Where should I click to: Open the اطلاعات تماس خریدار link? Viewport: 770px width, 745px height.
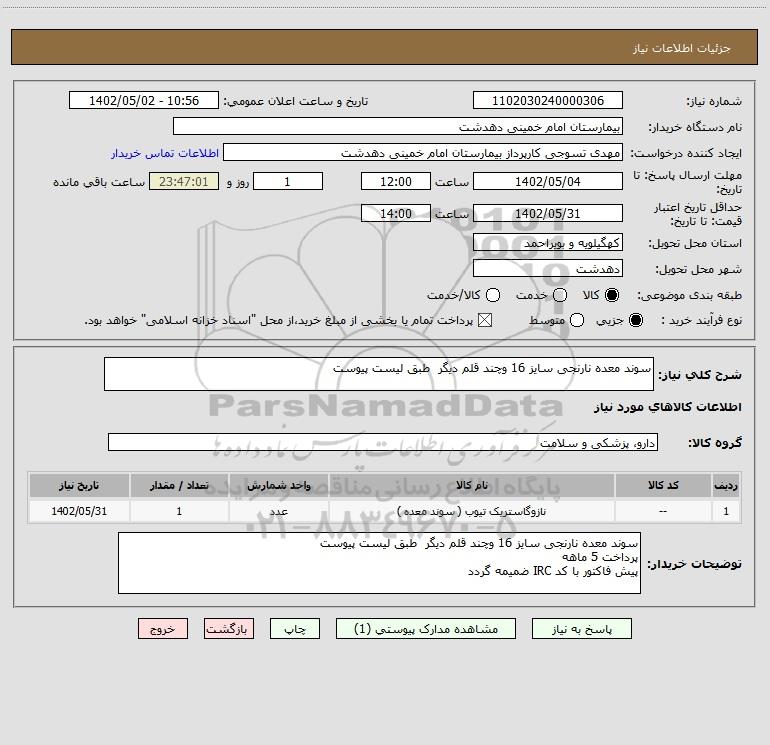[165, 153]
